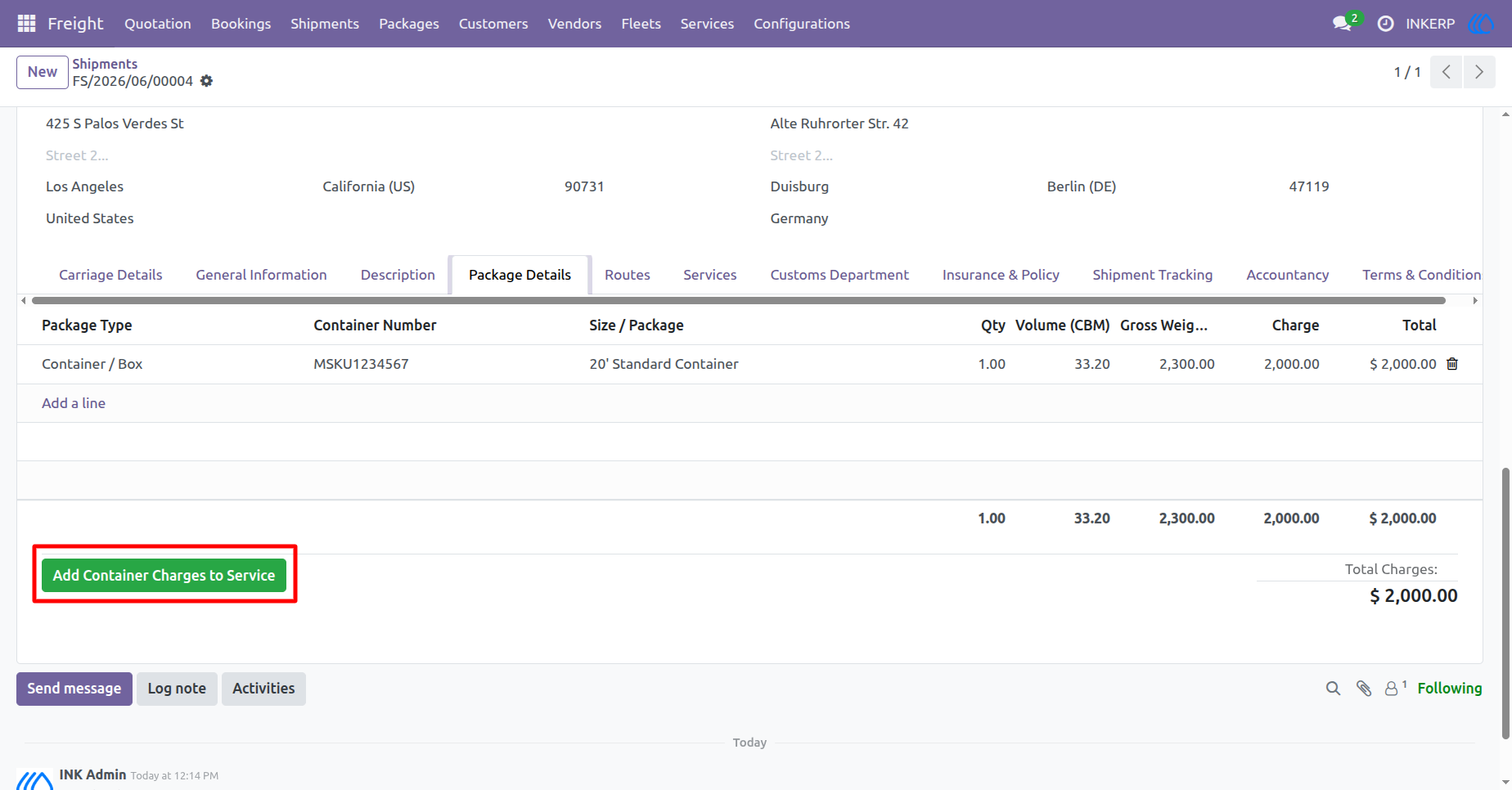The image size is (1512, 790).
Task: Open the Packages menu
Action: [409, 24]
